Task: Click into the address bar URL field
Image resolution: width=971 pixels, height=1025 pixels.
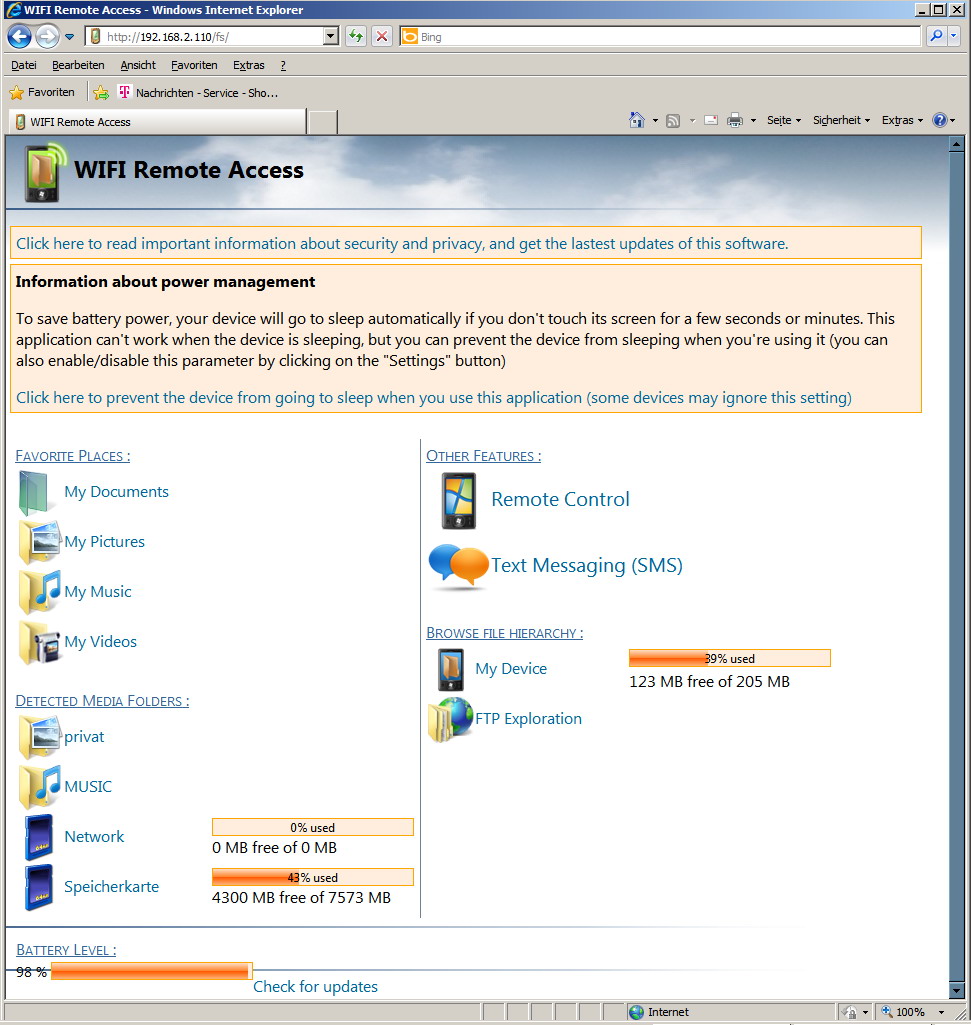Action: click(x=205, y=37)
